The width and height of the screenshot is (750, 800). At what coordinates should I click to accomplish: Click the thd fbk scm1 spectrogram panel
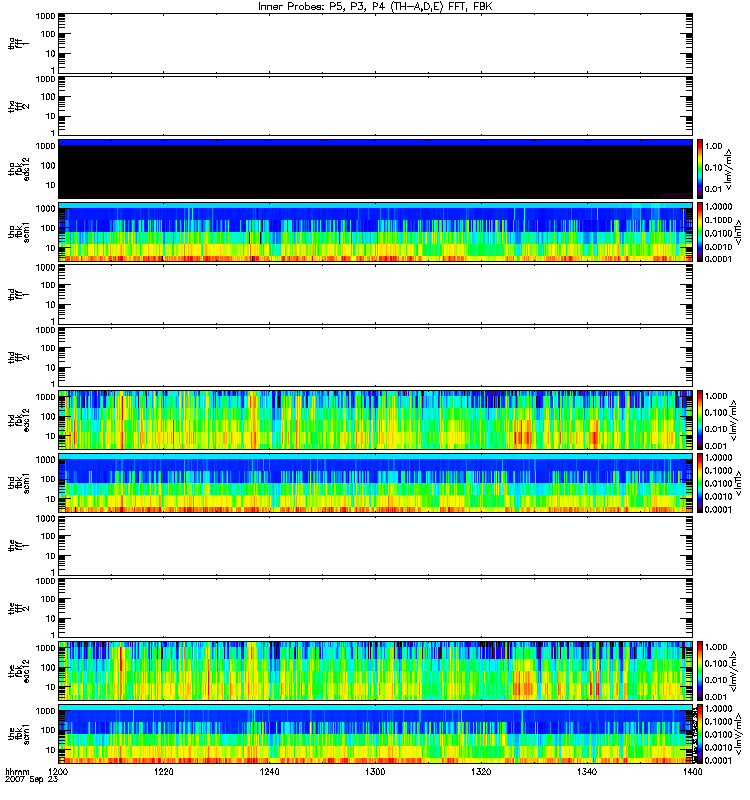[375, 483]
